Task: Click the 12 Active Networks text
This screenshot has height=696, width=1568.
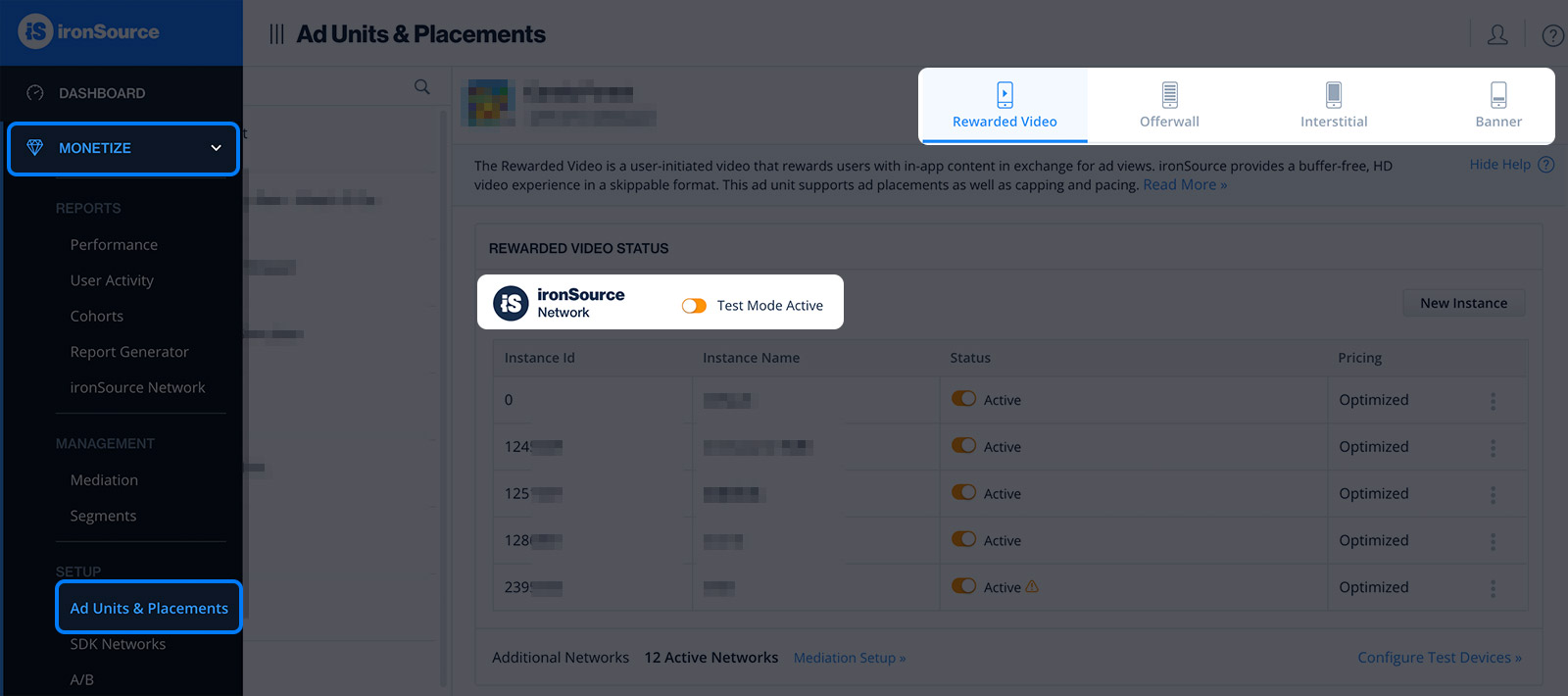Action: 711,658
